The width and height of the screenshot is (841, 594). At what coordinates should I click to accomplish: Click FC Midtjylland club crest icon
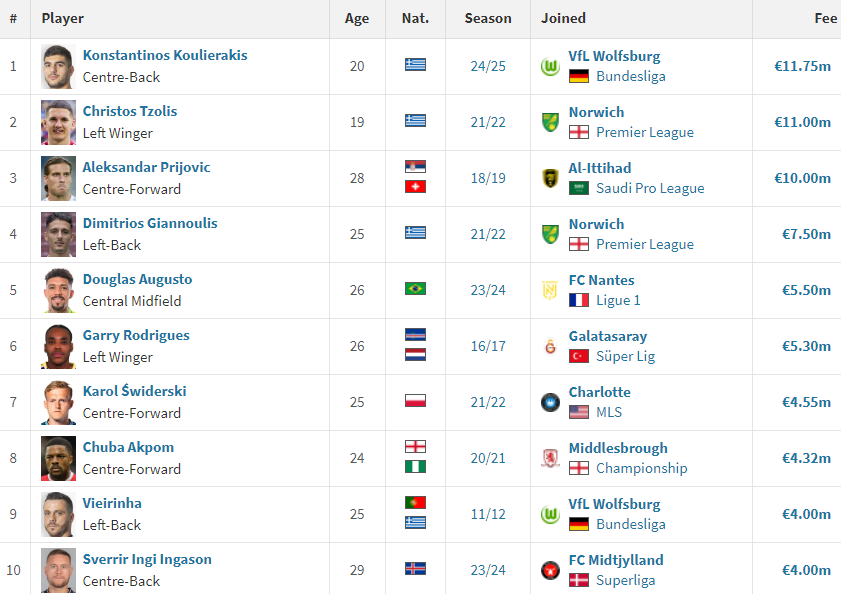pos(549,570)
